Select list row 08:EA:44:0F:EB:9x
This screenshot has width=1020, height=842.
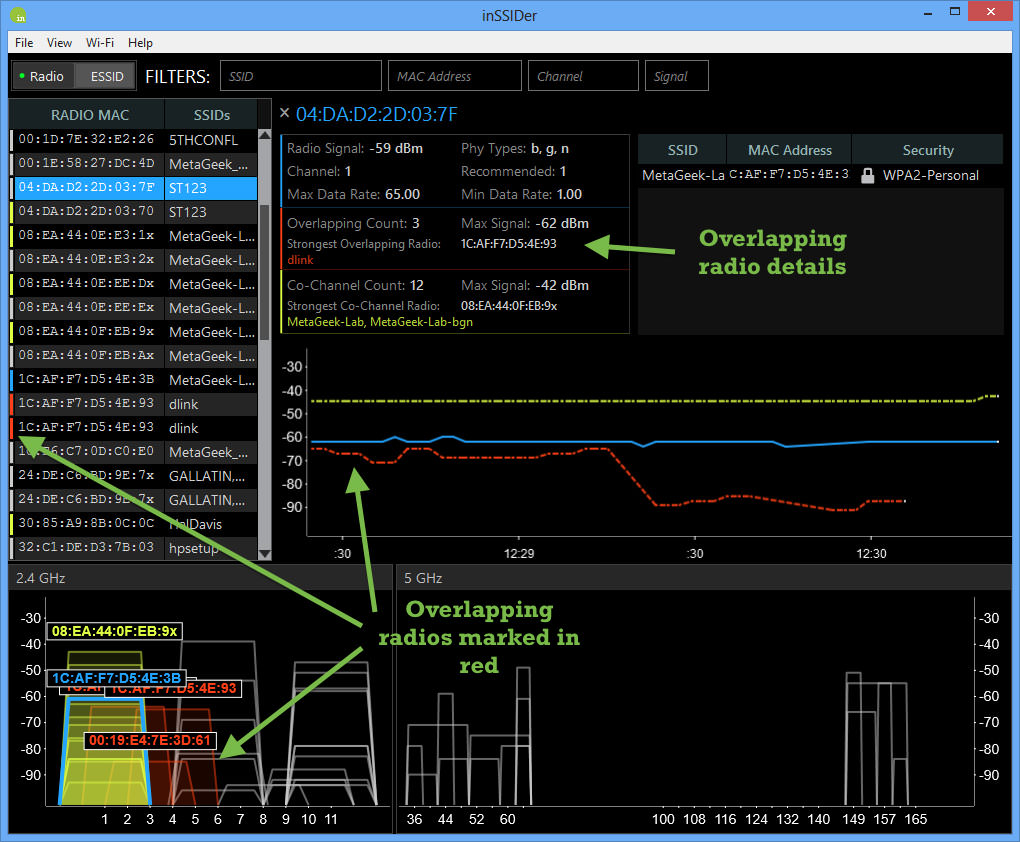tap(134, 332)
